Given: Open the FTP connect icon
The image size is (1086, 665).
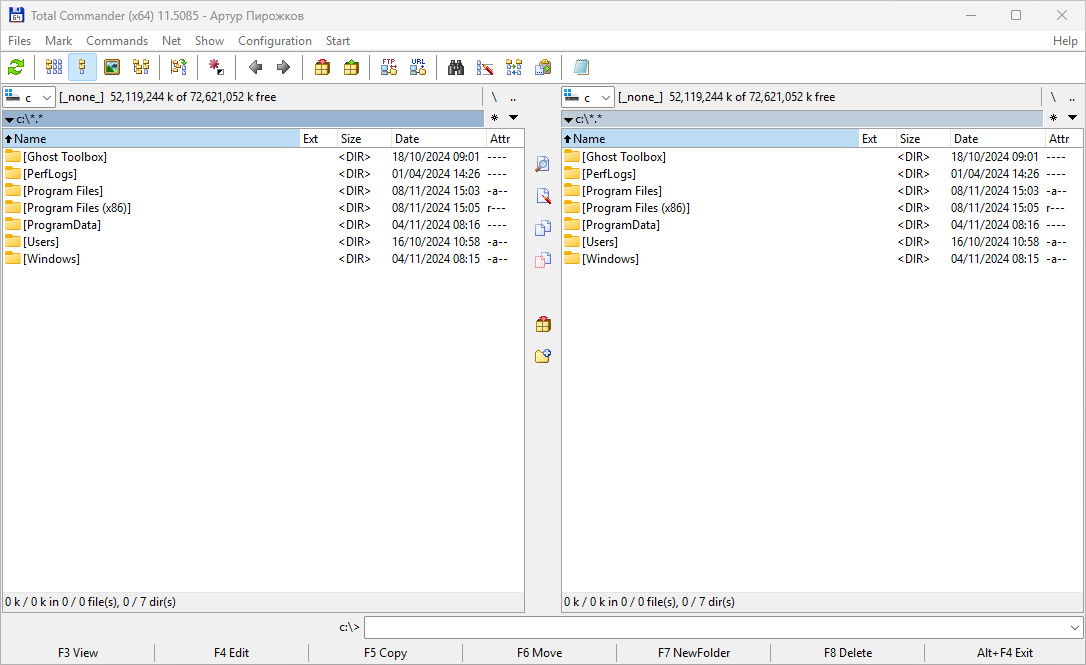Looking at the screenshot, I should pyautogui.click(x=389, y=67).
